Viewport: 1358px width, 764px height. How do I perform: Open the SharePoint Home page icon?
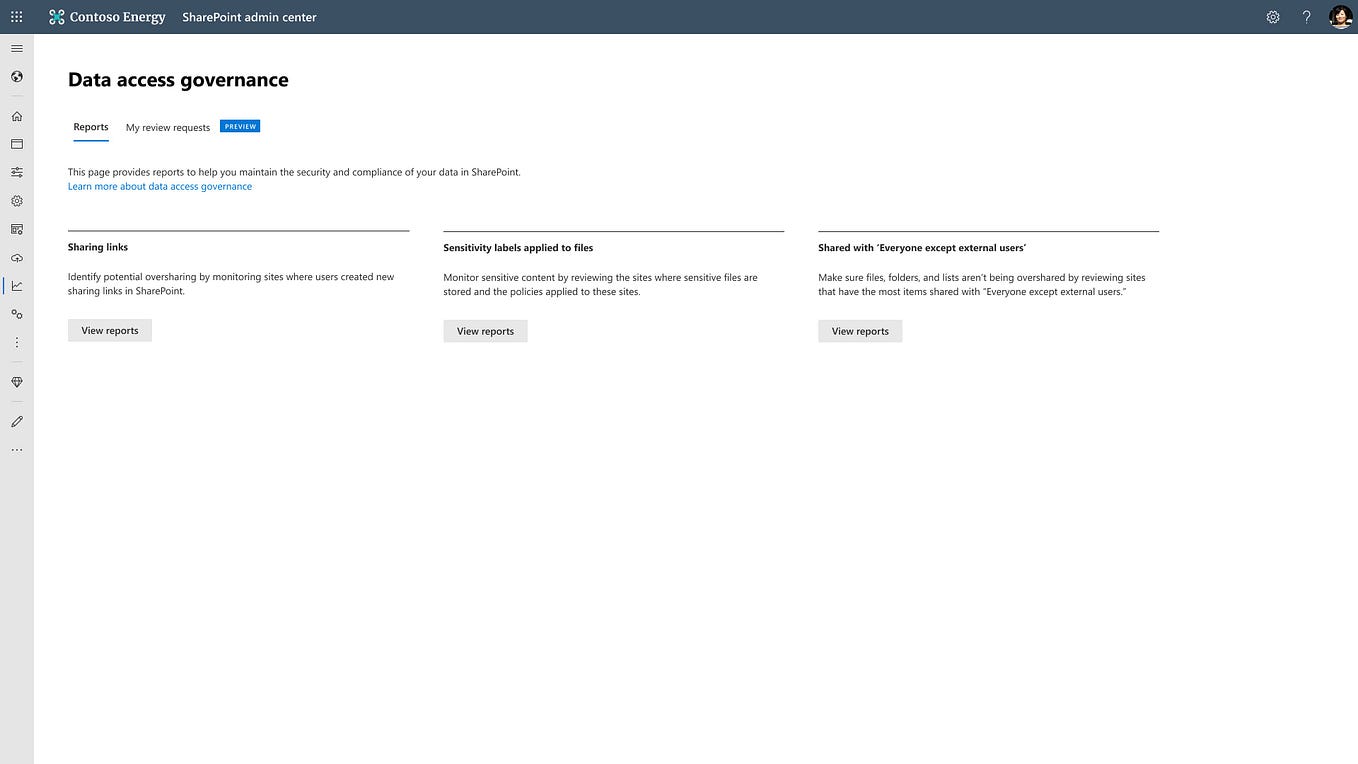(x=16, y=115)
